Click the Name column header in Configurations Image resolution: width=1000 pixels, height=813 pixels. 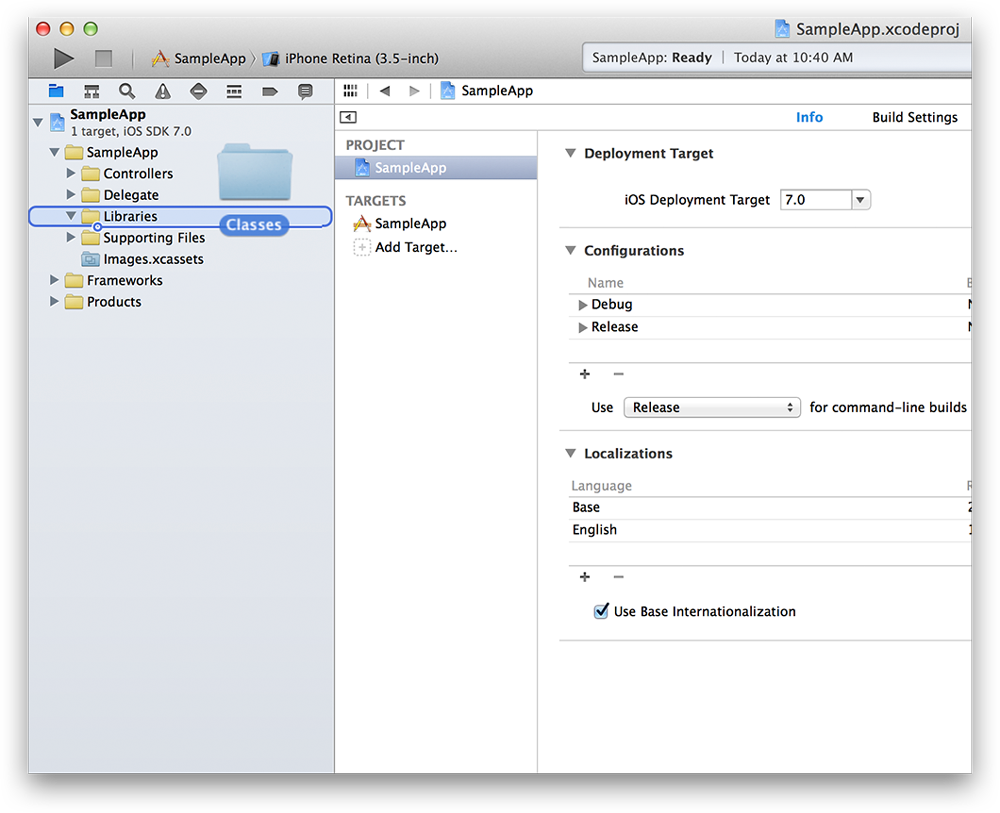click(x=605, y=282)
